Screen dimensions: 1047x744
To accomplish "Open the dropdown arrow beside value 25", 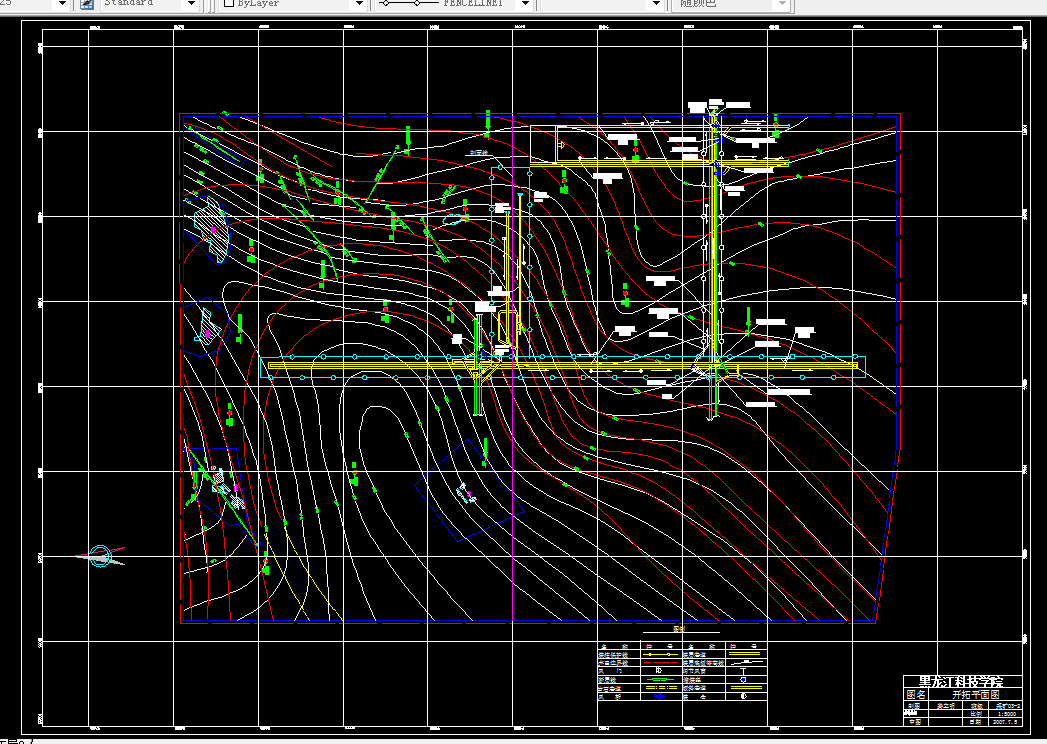I will (62, 4).
